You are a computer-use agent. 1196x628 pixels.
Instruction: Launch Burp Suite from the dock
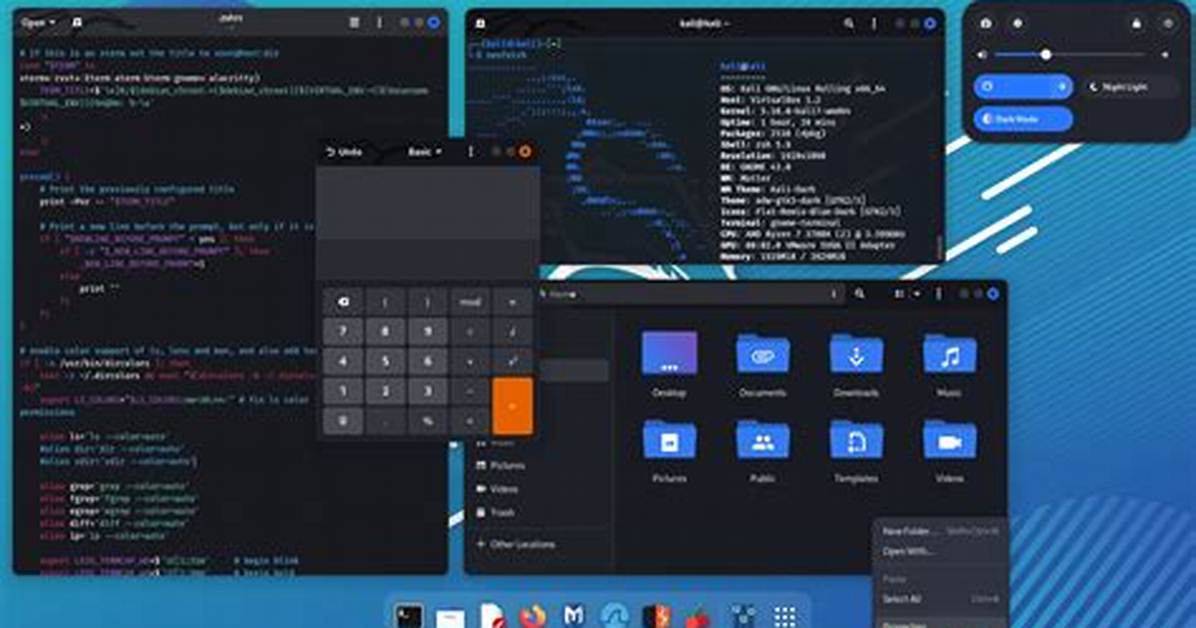tap(657, 615)
